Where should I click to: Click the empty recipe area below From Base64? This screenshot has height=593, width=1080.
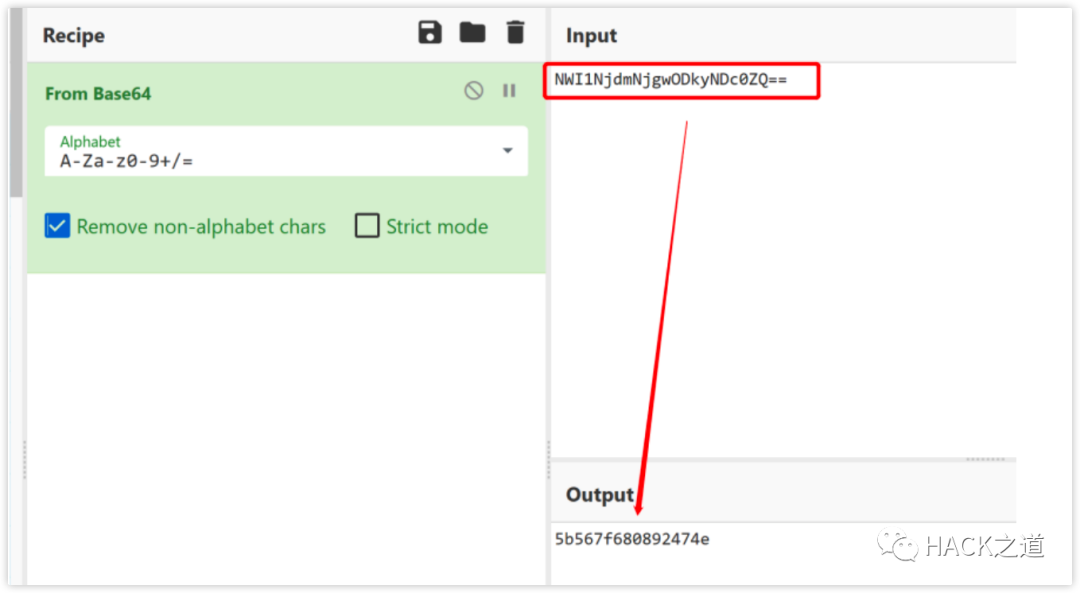[285, 420]
